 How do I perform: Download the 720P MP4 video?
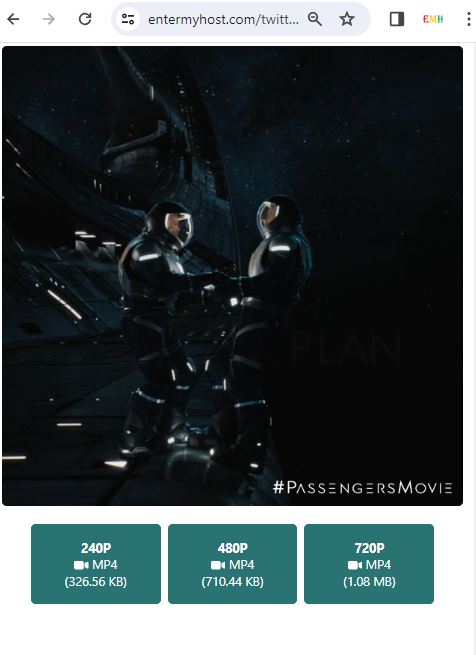point(369,564)
